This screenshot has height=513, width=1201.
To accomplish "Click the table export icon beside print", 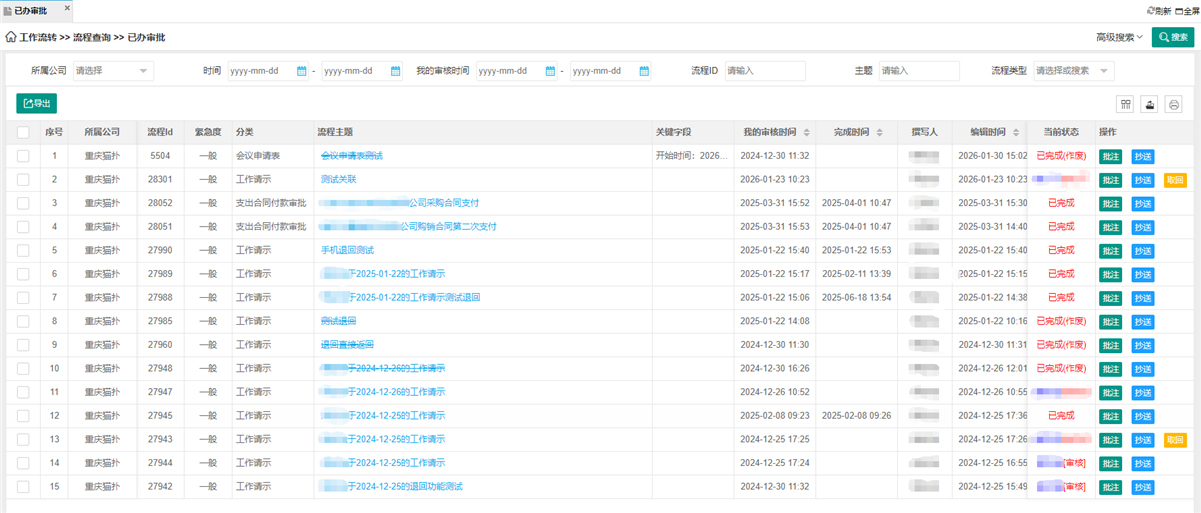I will (x=1150, y=104).
